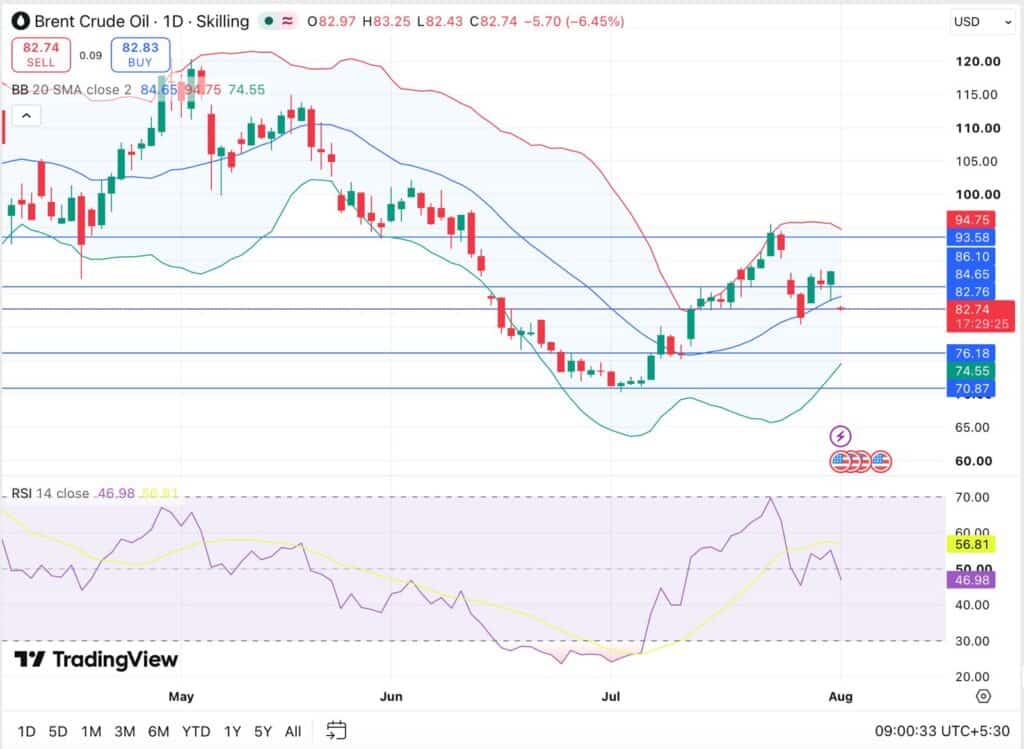Screen dimensions: 1024x749
Task: Click the 09:00:33 UTC+5:30 timezone button
Action: click(x=942, y=731)
